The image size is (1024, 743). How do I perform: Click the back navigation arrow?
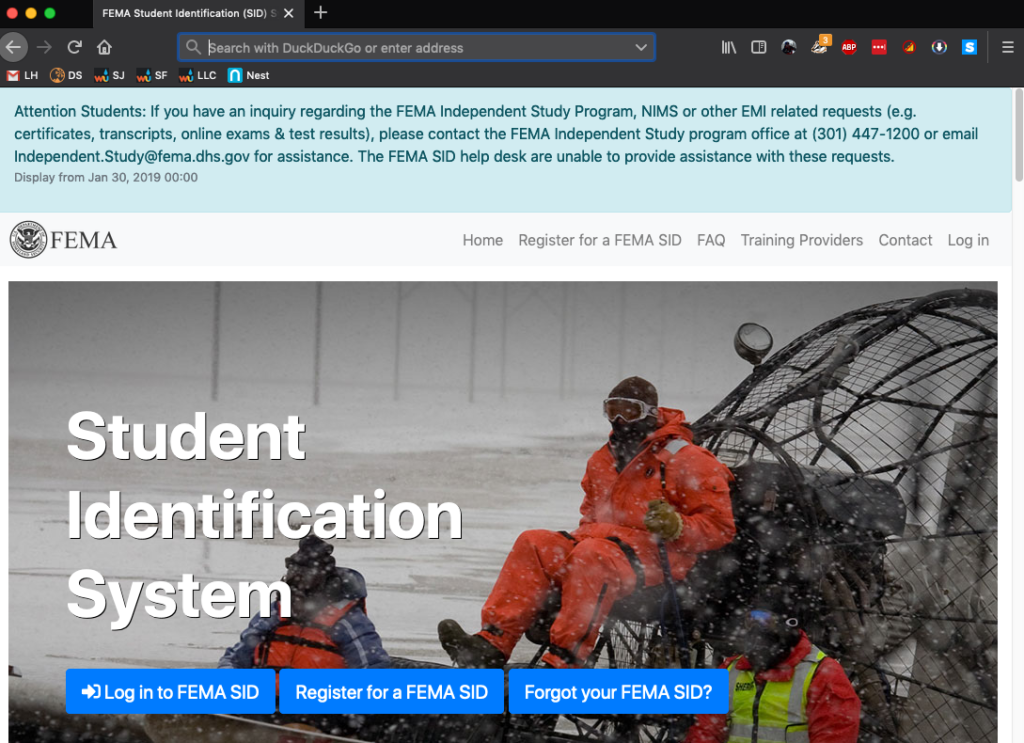[13, 47]
